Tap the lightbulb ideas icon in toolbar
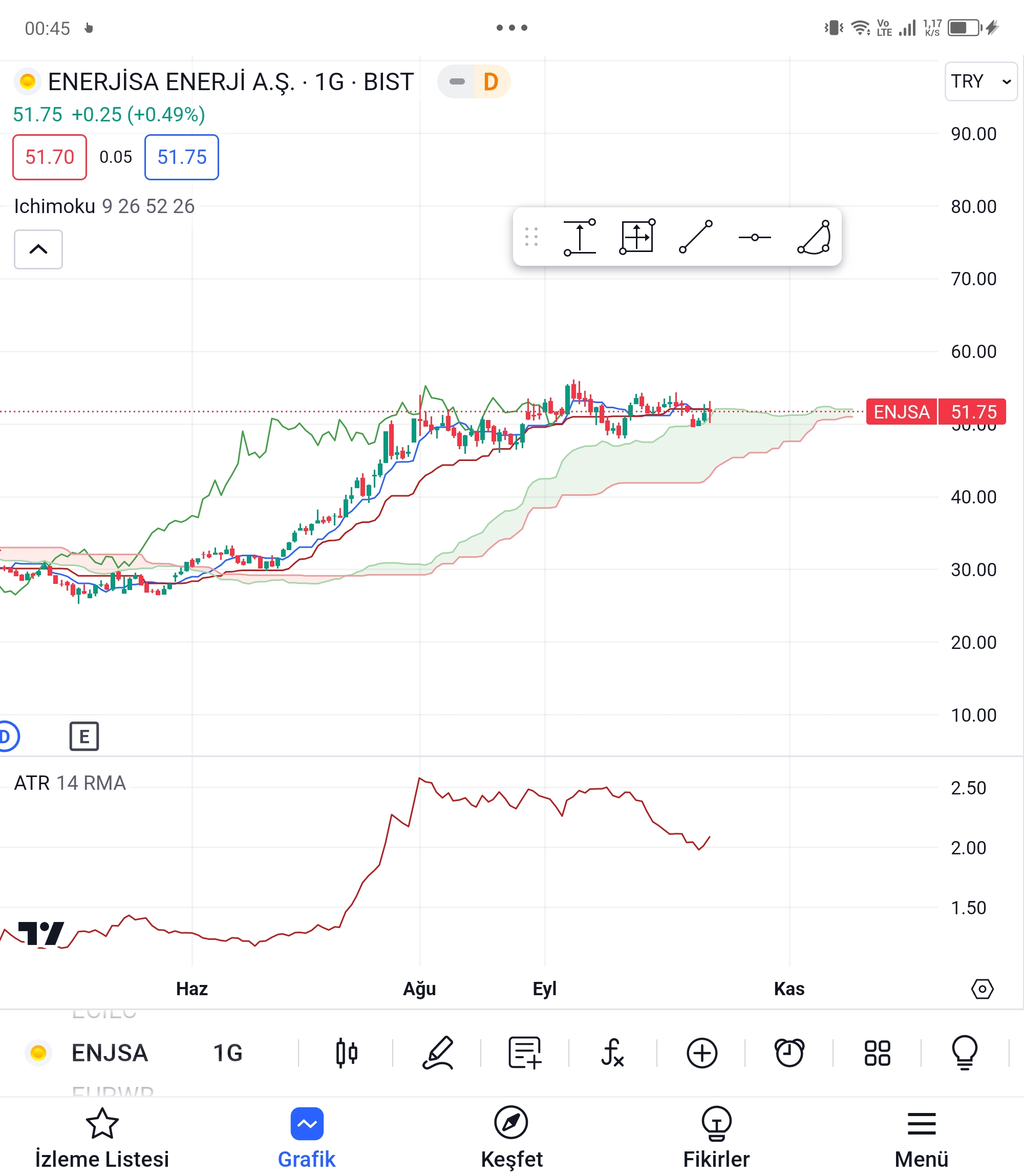 [965, 1053]
